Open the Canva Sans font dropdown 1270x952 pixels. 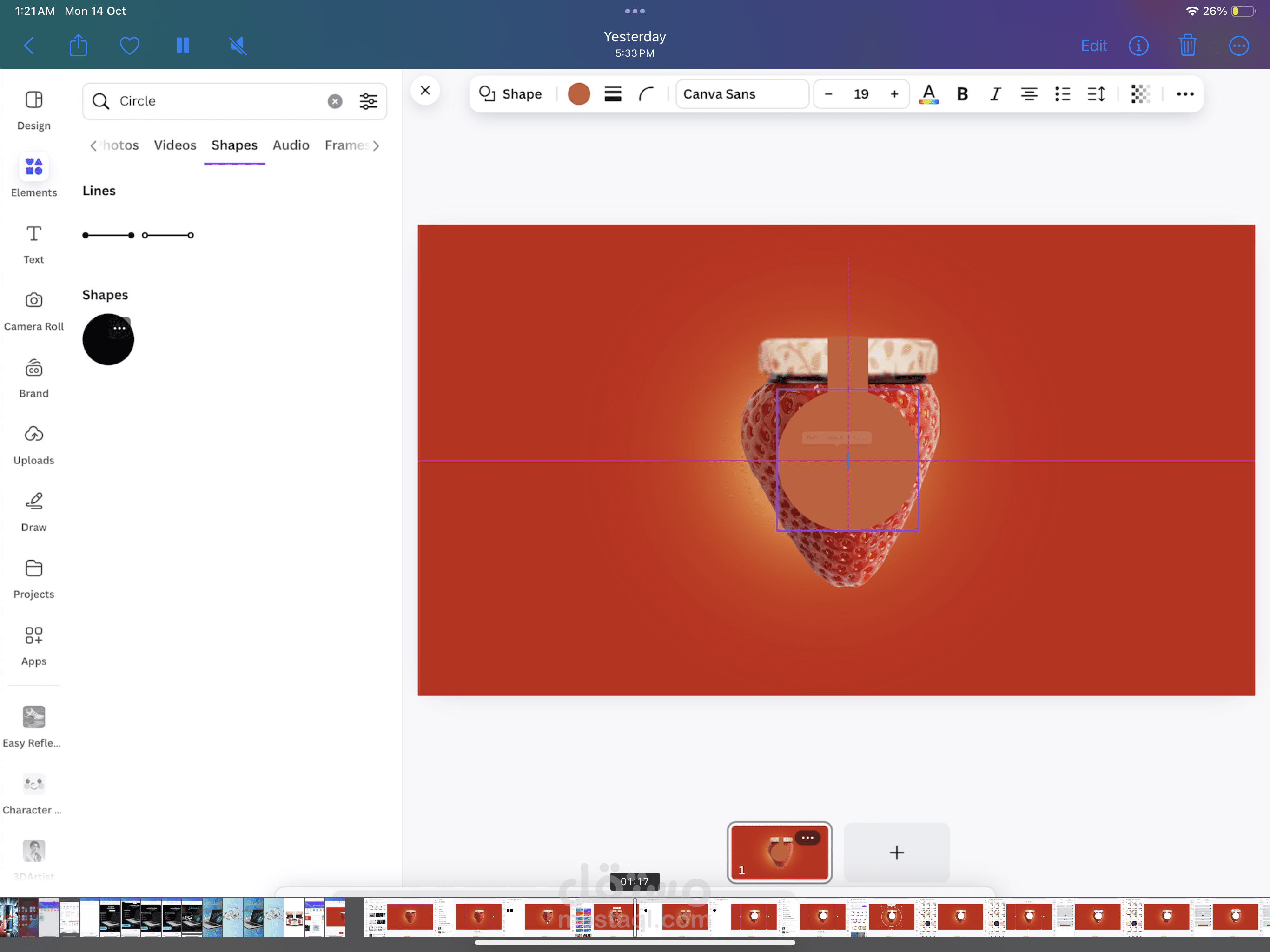742,93
